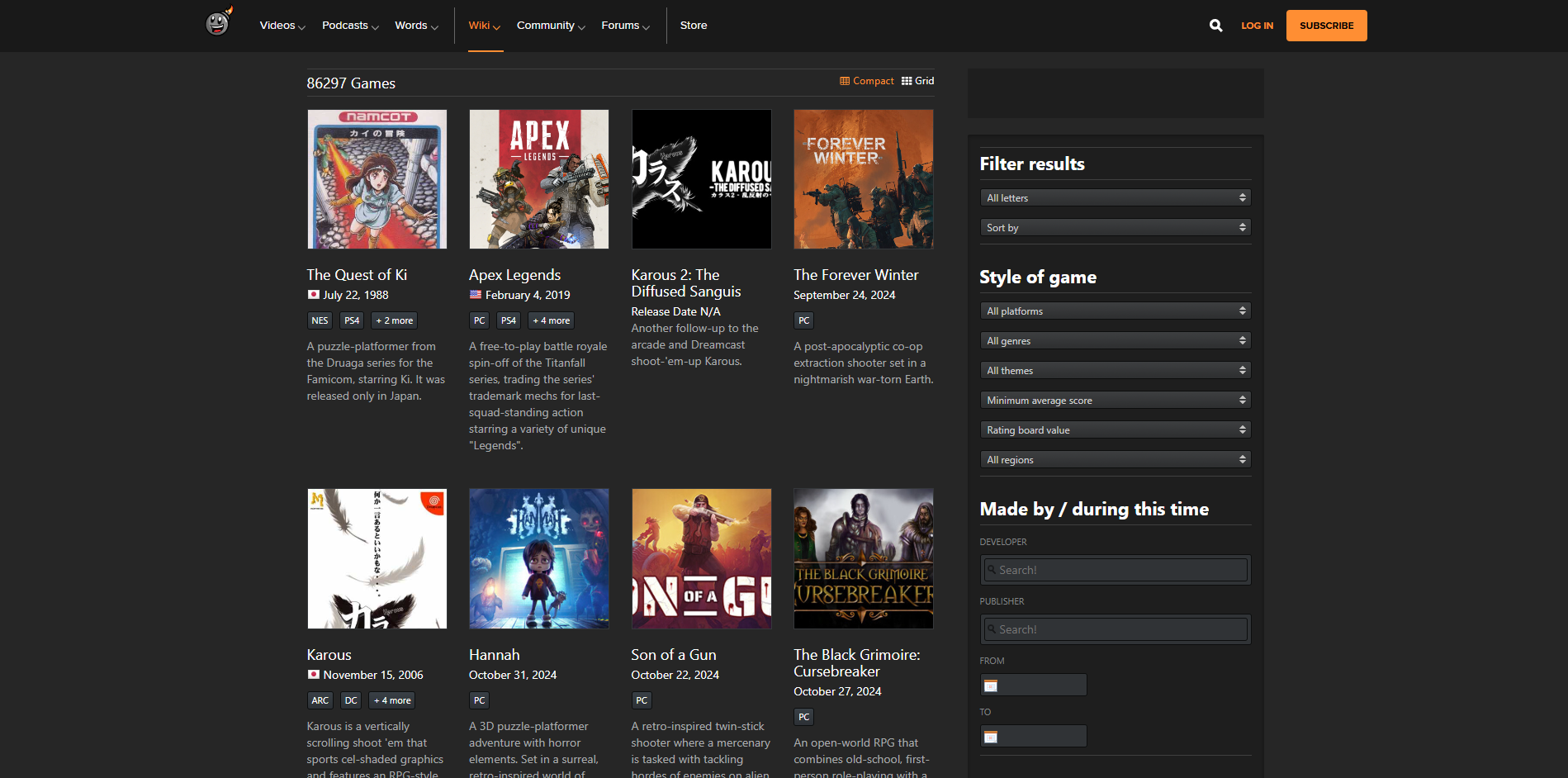Click the NES platform tag on Quest of Ki
Screen dimensions: 1568x778
(x=320, y=320)
